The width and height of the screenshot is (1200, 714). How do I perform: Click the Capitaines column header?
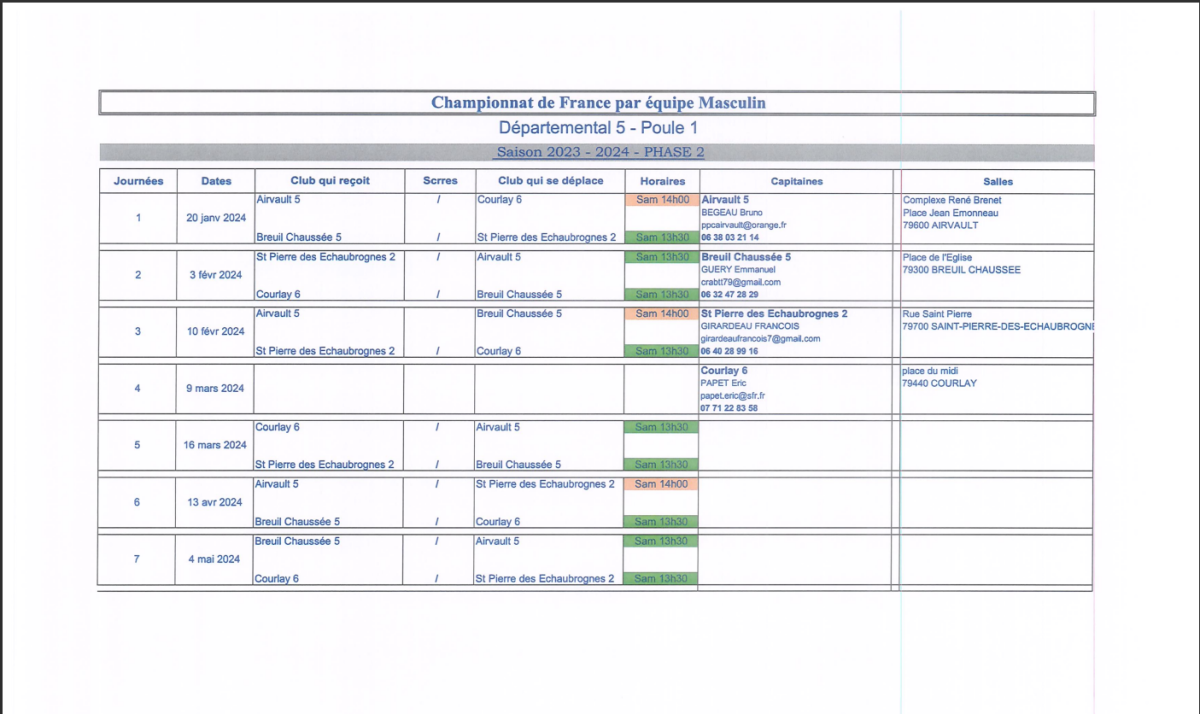tap(796, 181)
